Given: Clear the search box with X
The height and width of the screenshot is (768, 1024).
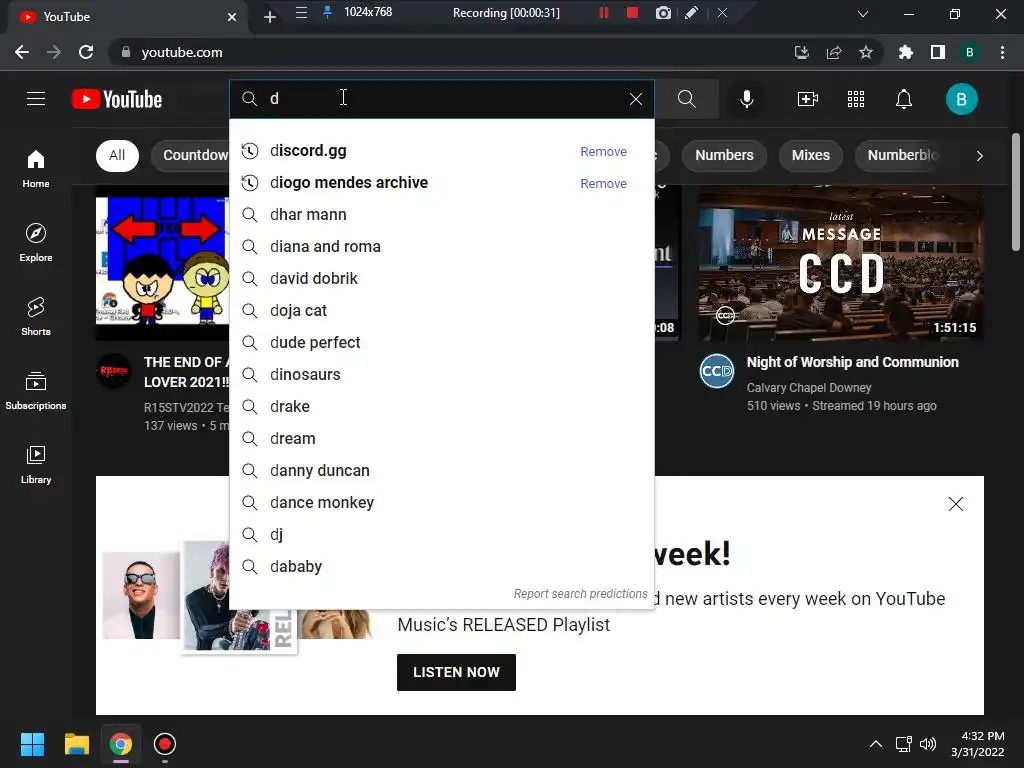Looking at the screenshot, I should tap(635, 99).
